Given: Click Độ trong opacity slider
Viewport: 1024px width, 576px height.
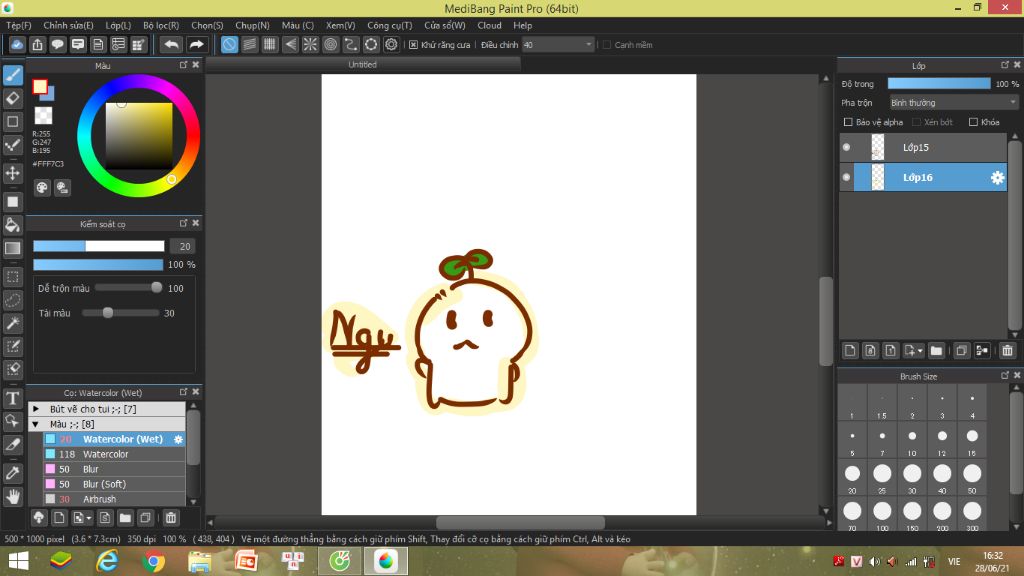Looking at the screenshot, I should 938,84.
